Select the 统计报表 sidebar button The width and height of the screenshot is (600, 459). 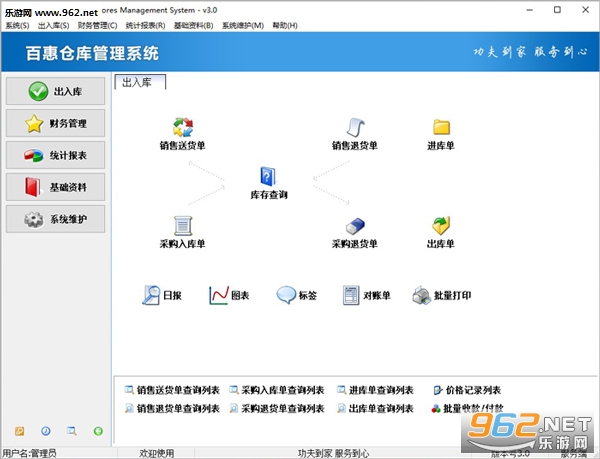[55, 155]
